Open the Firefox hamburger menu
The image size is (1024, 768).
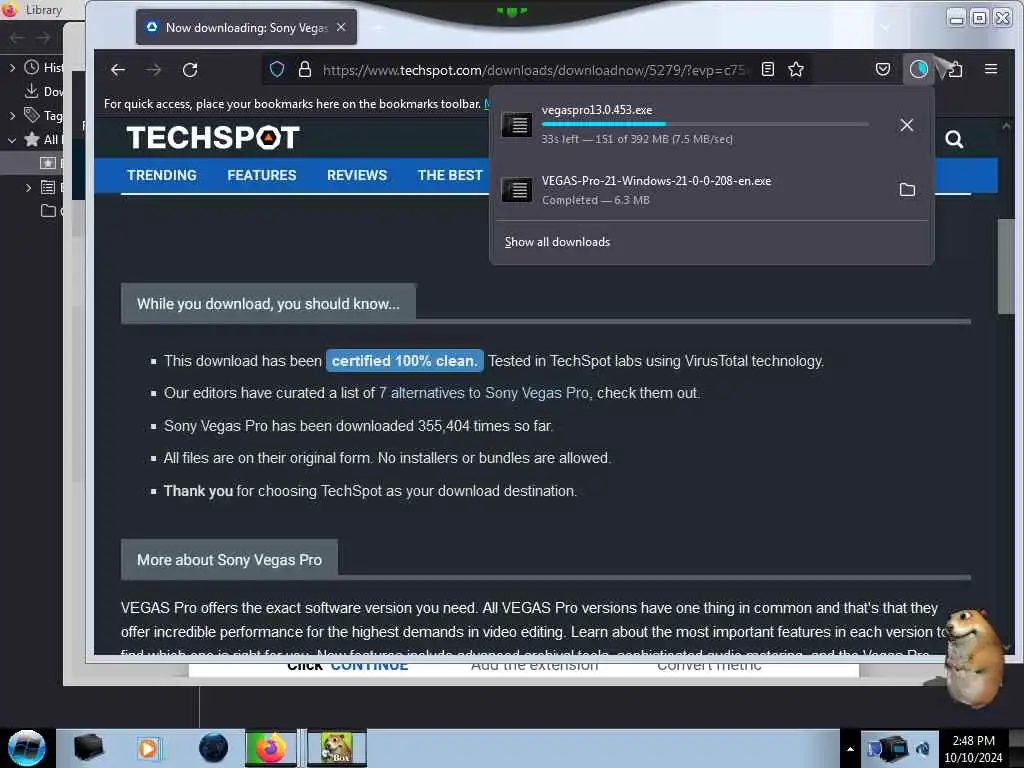point(991,69)
